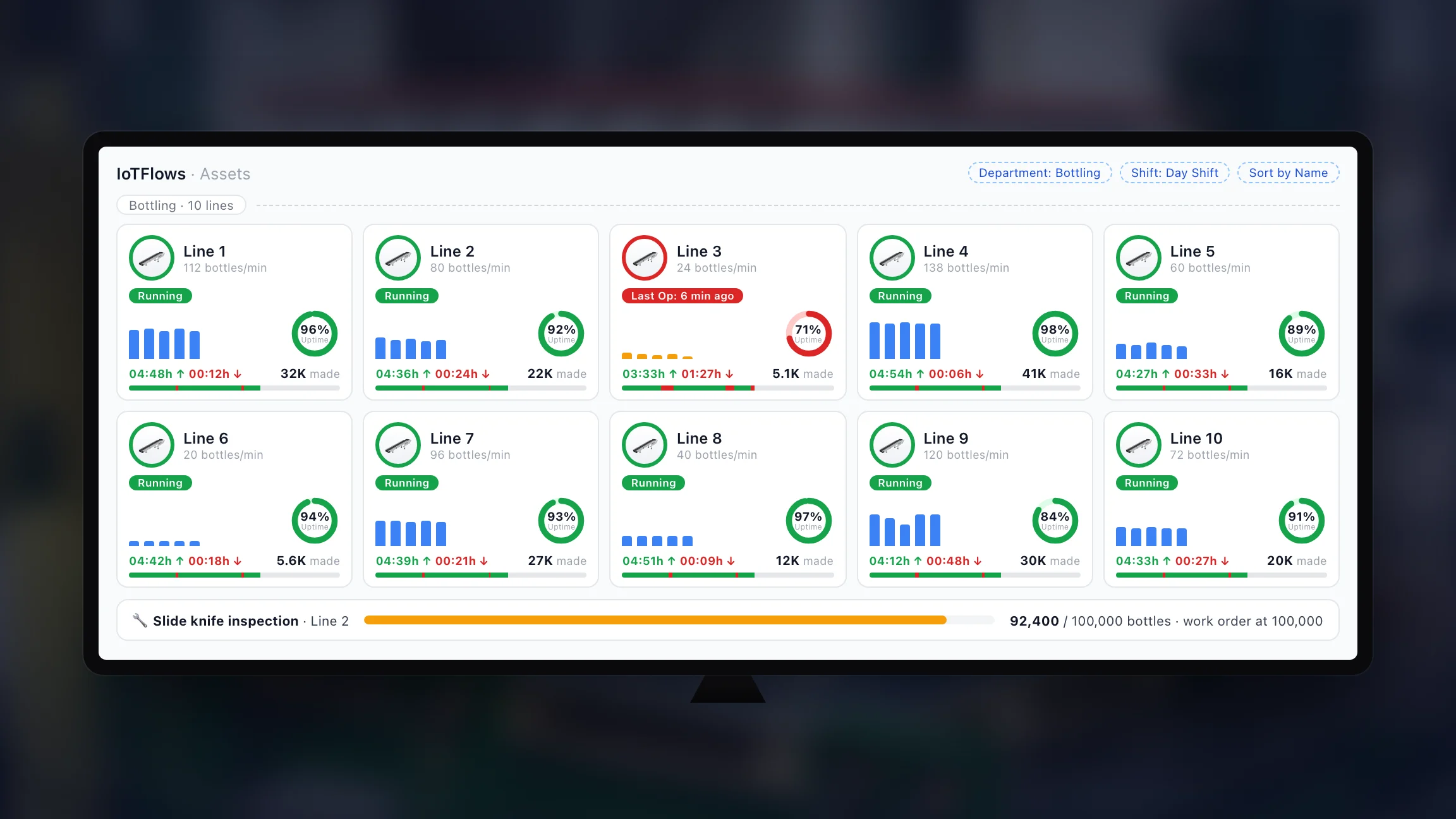Select the Bottling · 10 lines group tag
Screen dimensions: 1456x819
pos(181,205)
